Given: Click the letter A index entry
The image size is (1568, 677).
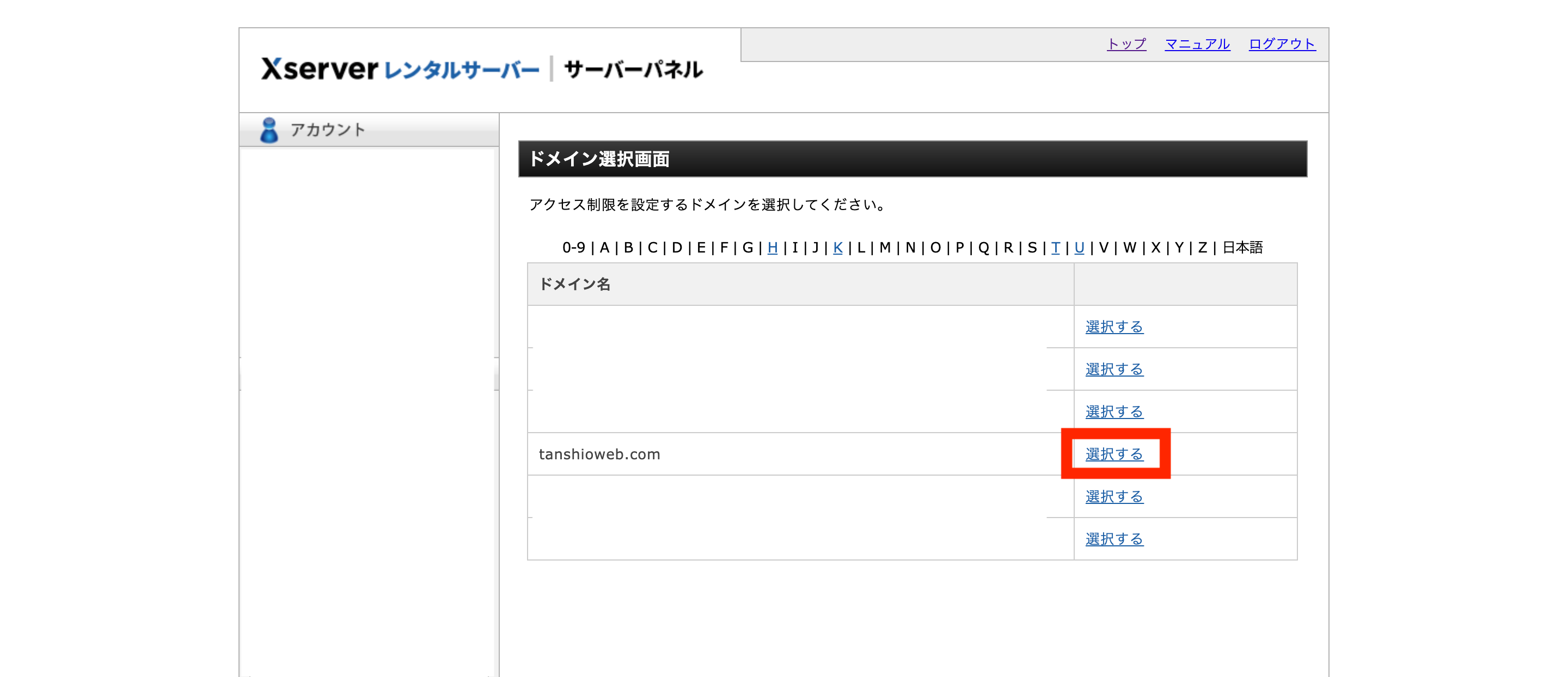Looking at the screenshot, I should coord(604,248).
